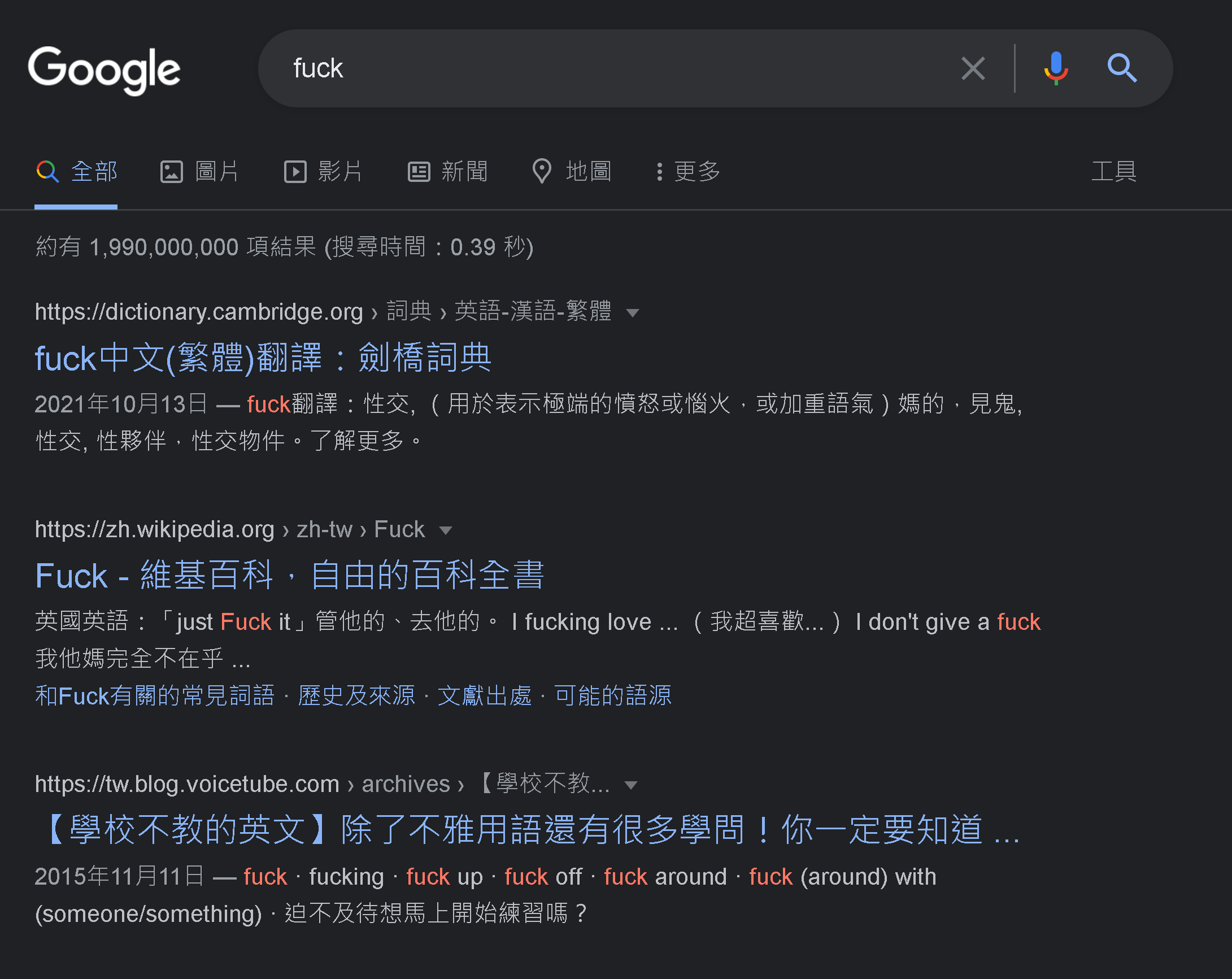Open the 更多 menu
This screenshot has width=1232, height=979.
pyautogui.click(x=688, y=172)
